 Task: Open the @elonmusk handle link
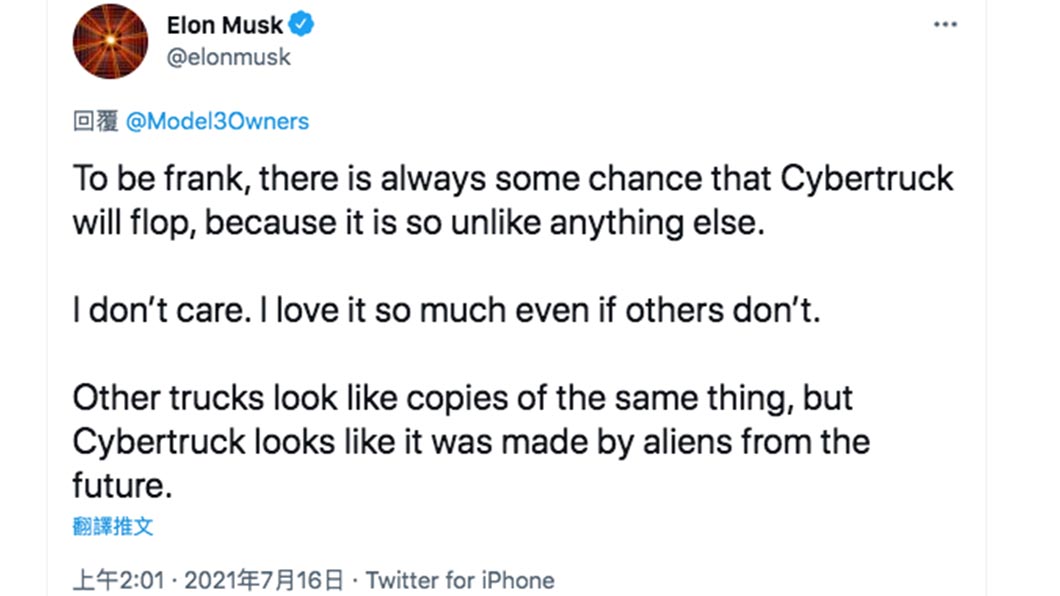228,57
